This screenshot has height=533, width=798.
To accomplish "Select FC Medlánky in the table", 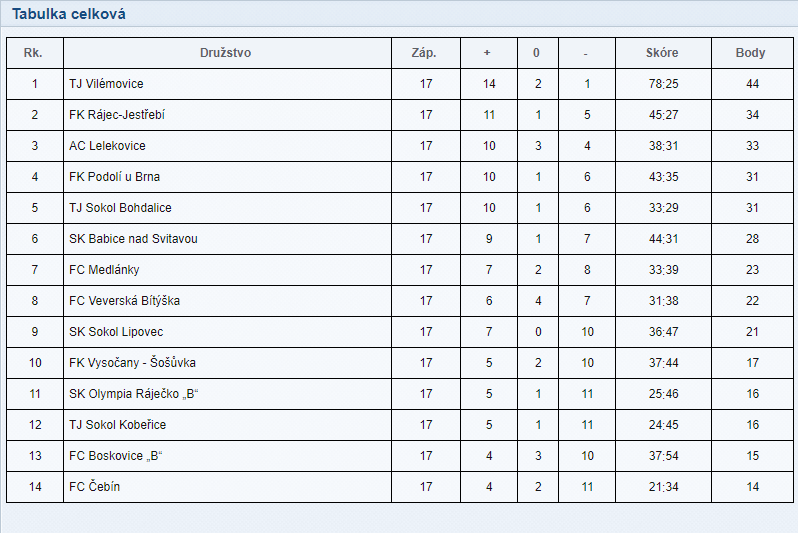I will click(104, 270).
